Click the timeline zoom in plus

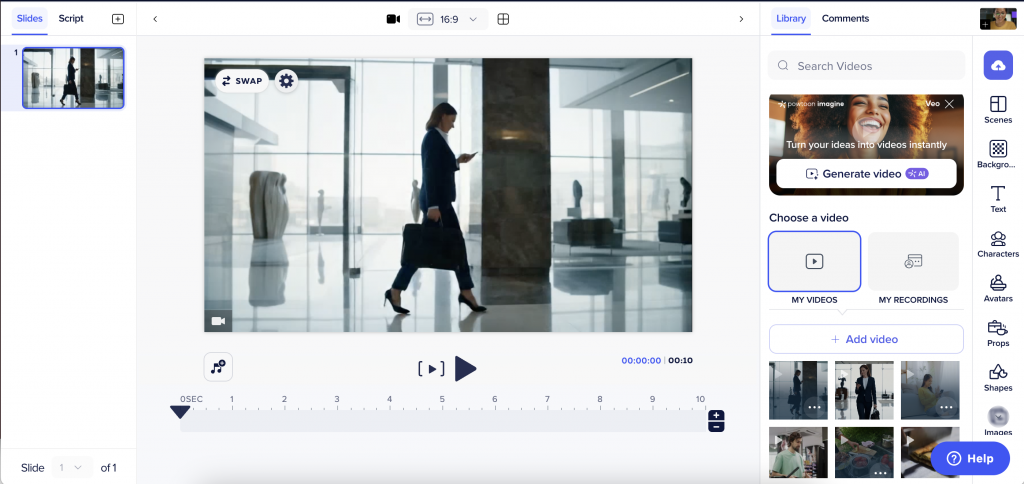point(716,415)
